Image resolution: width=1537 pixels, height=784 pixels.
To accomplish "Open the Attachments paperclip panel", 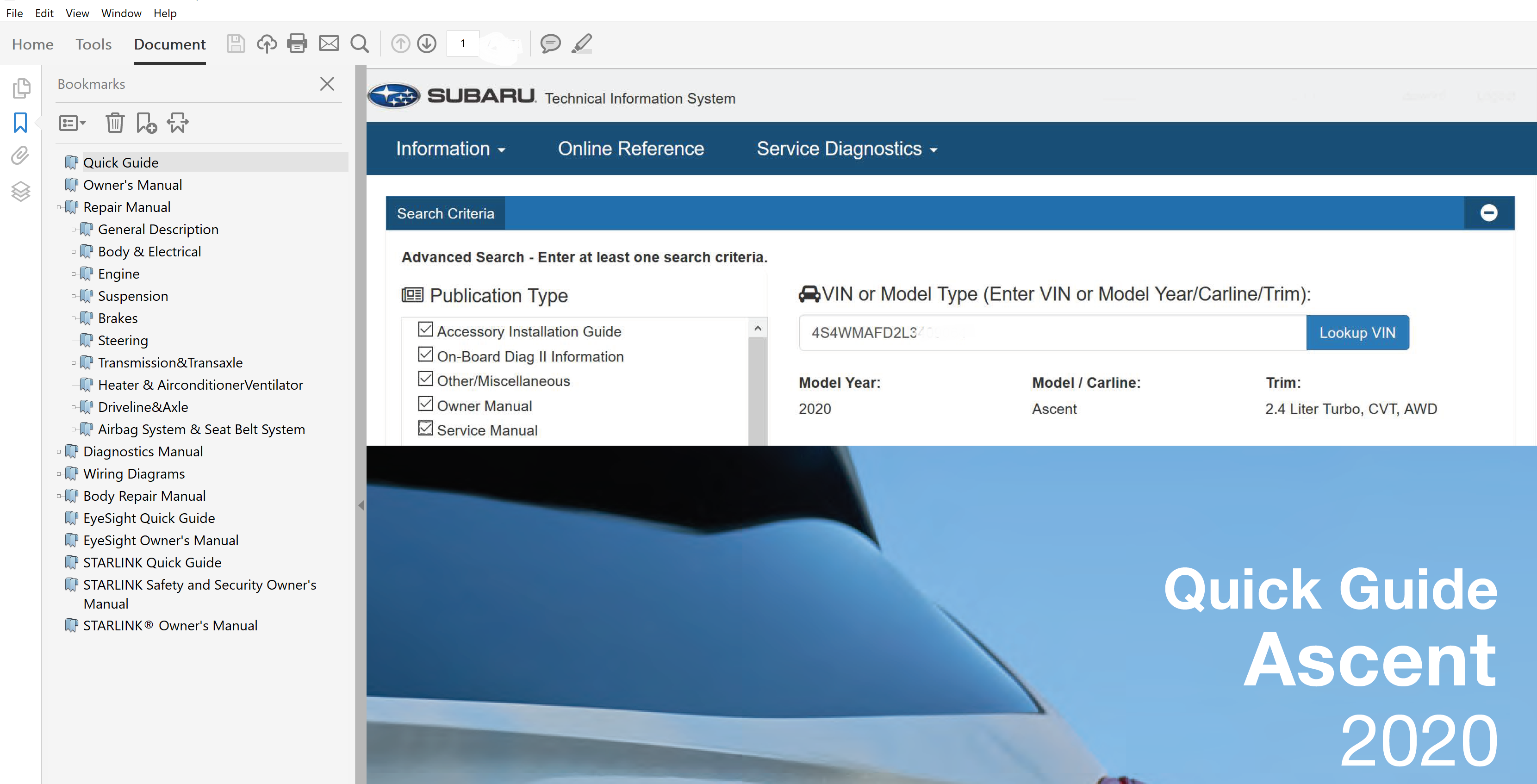I will 20,156.
